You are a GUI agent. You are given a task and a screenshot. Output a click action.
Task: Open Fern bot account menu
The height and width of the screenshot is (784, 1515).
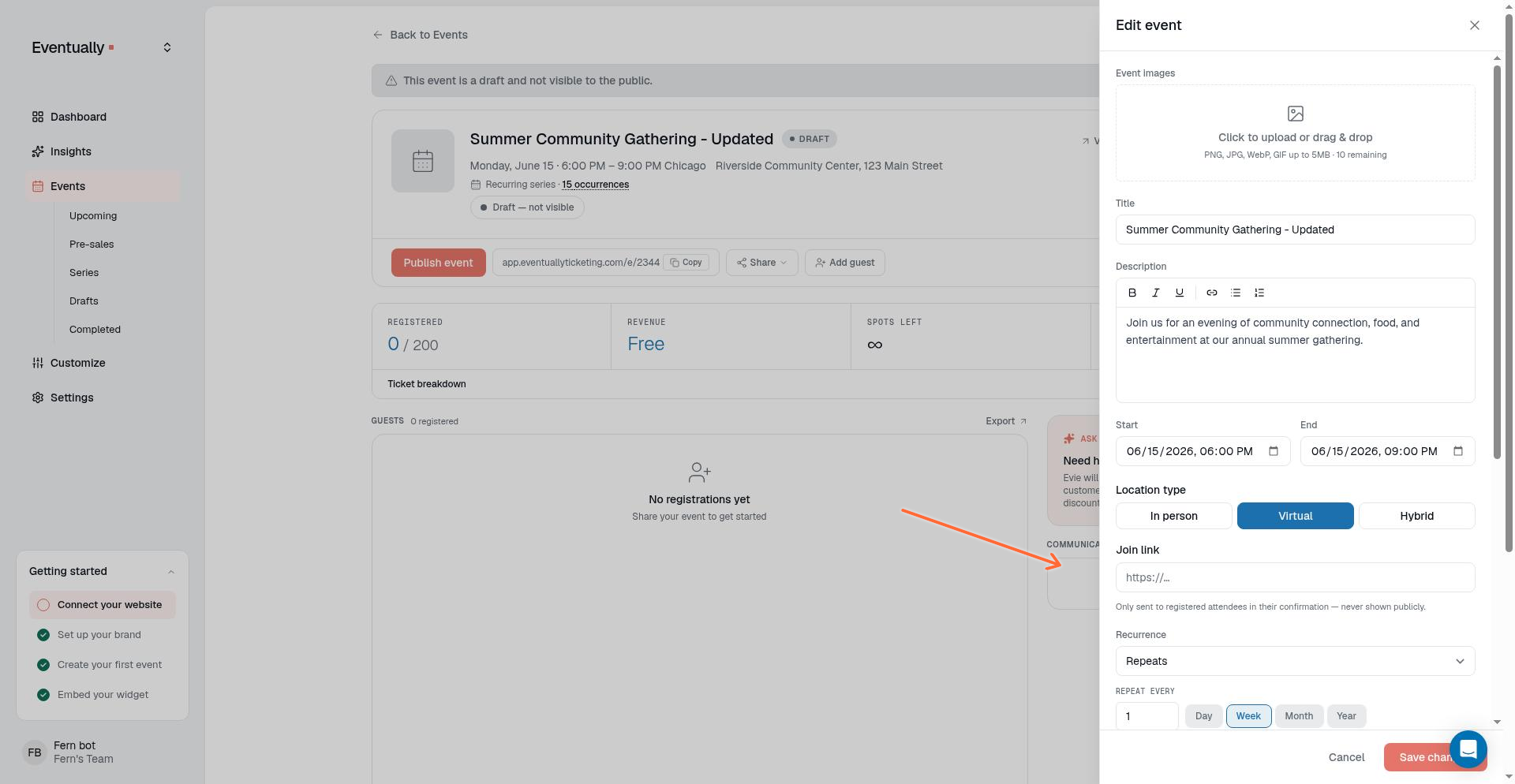pyautogui.click(x=103, y=752)
